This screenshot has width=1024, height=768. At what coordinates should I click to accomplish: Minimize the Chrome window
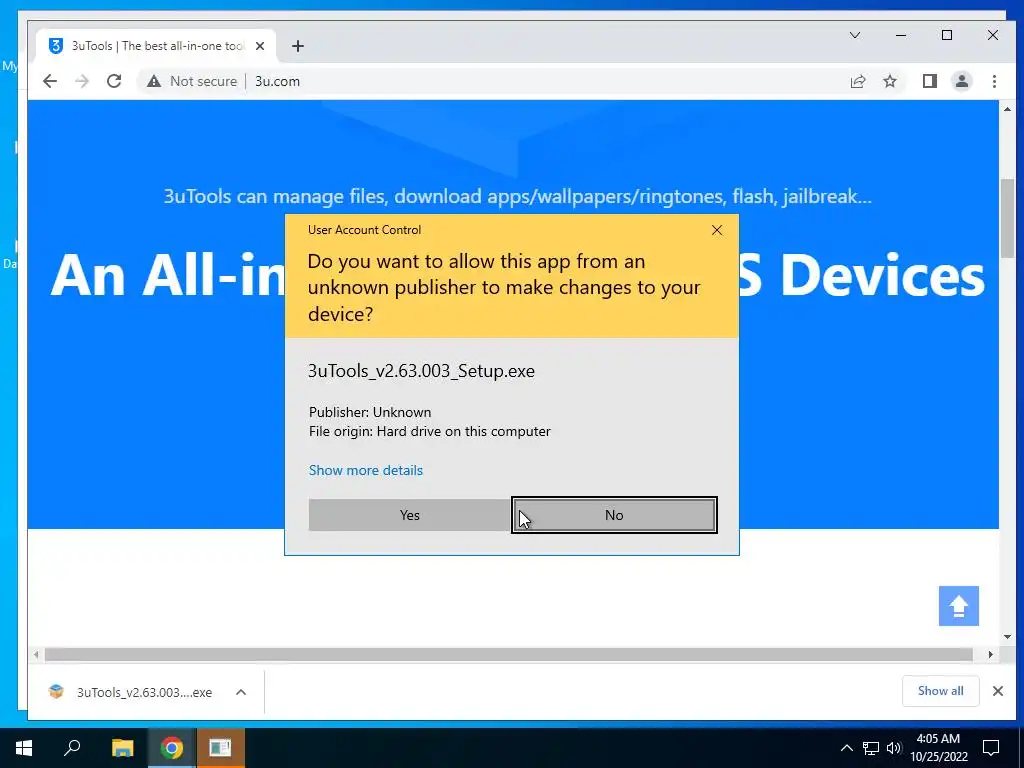[x=901, y=35]
